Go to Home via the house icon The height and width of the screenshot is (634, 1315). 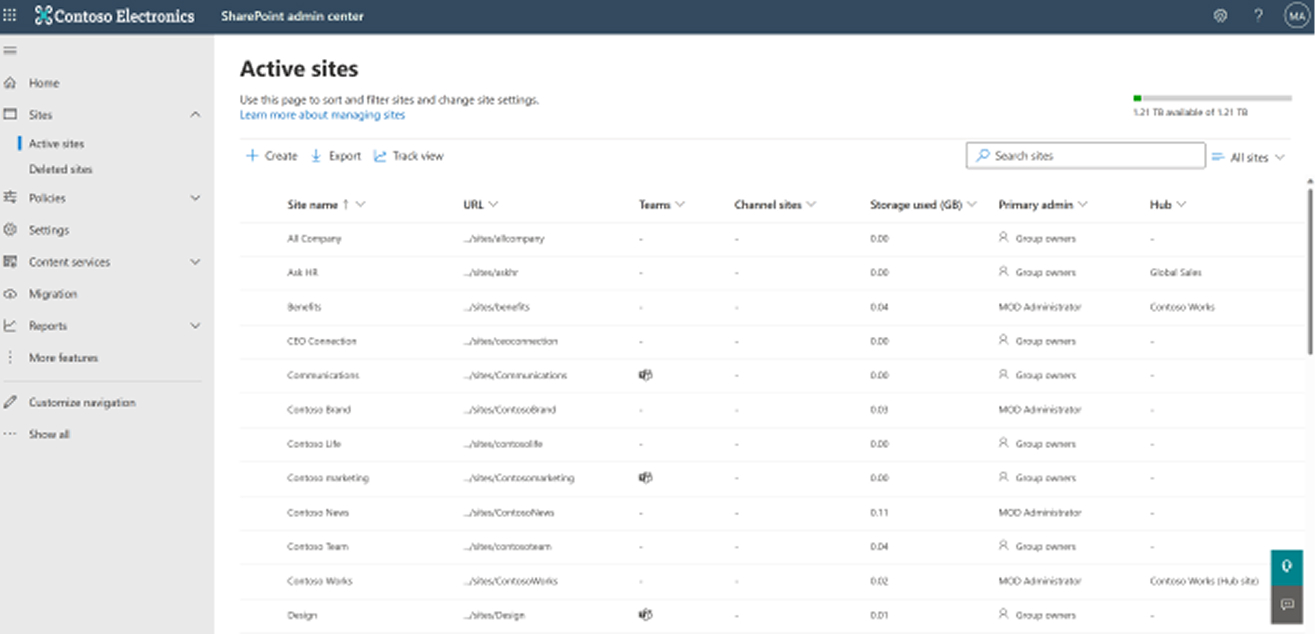pos(10,83)
